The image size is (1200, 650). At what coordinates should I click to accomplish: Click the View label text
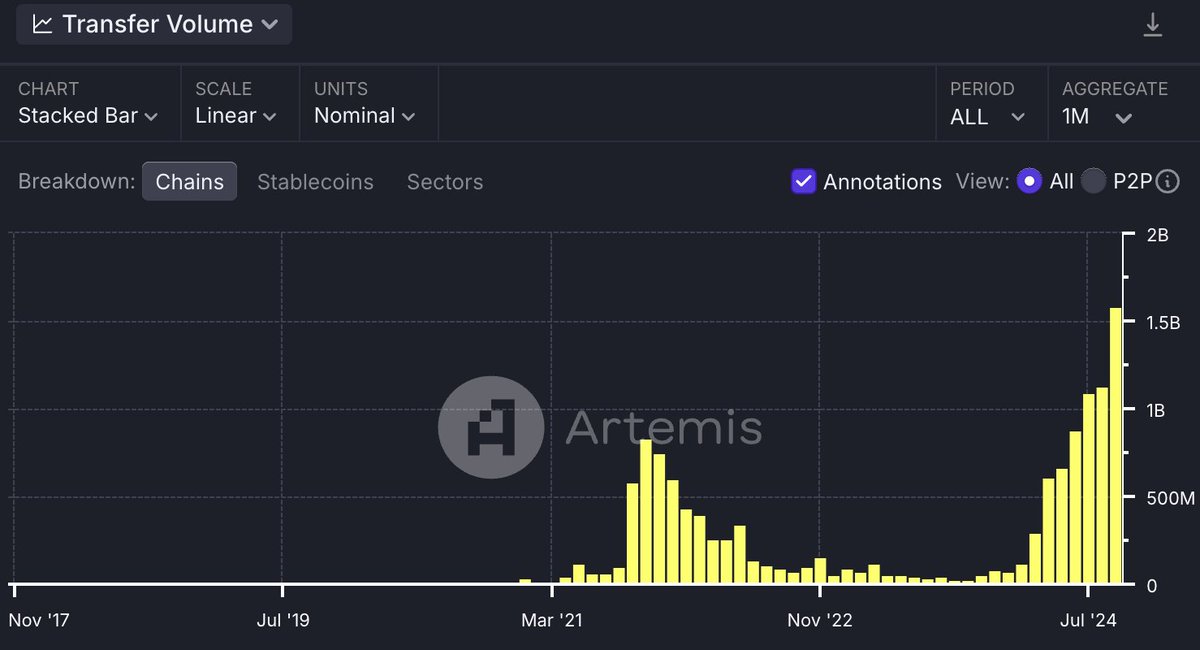pos(981,181)
